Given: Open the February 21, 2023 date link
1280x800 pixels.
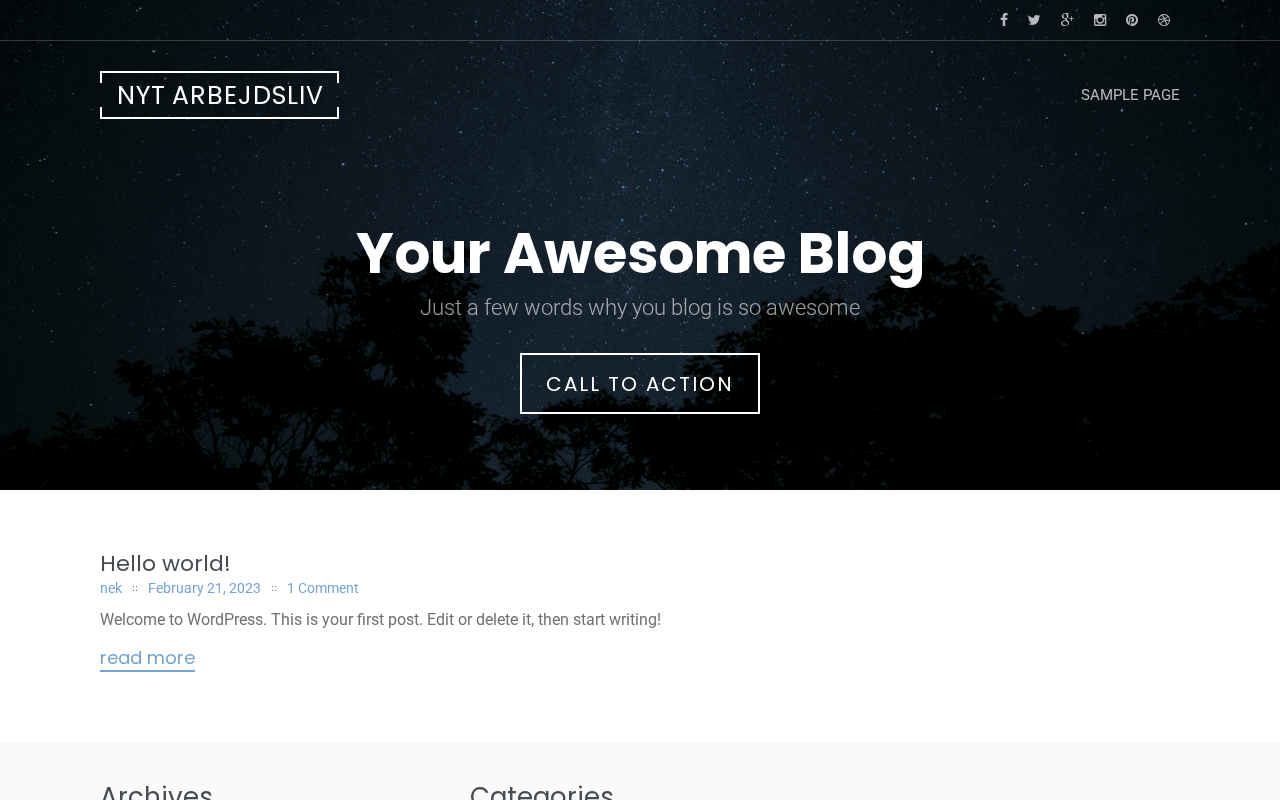Looking at the screenshot, I should click(x=204, y=588).
